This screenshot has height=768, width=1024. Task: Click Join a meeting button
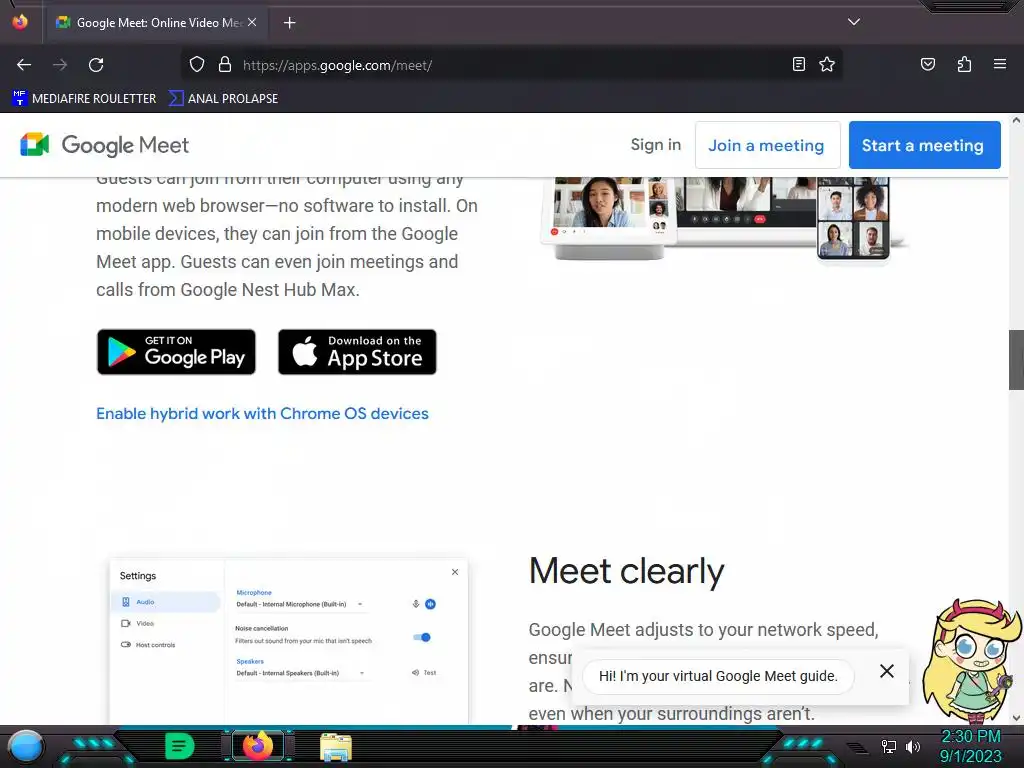coord(767,145)
